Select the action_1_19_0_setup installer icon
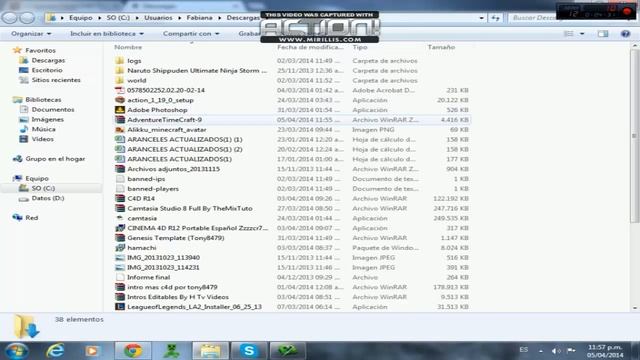This screenshot has height=360, width=640. tap(120, 100)
